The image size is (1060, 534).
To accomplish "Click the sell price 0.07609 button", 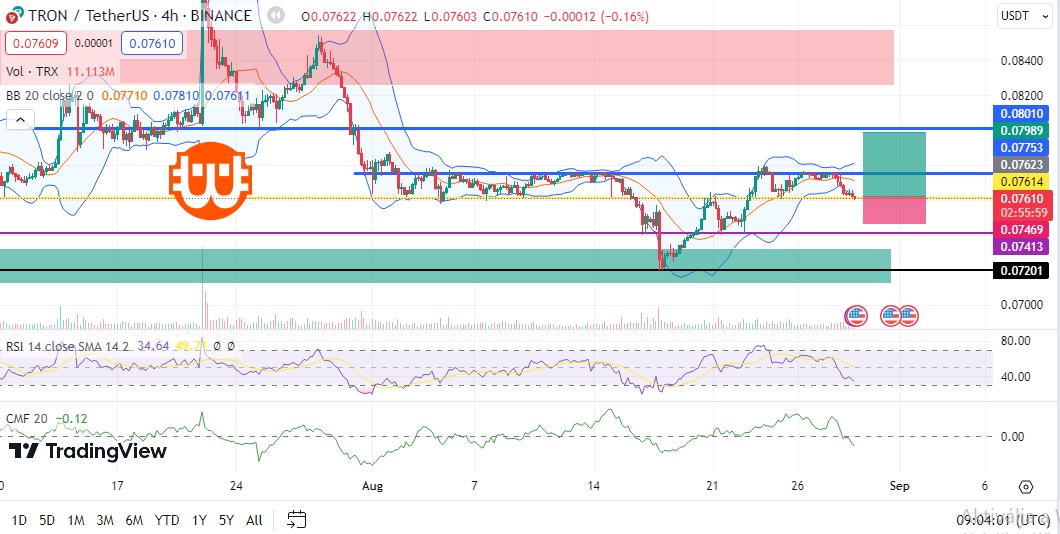I will 36,45.
